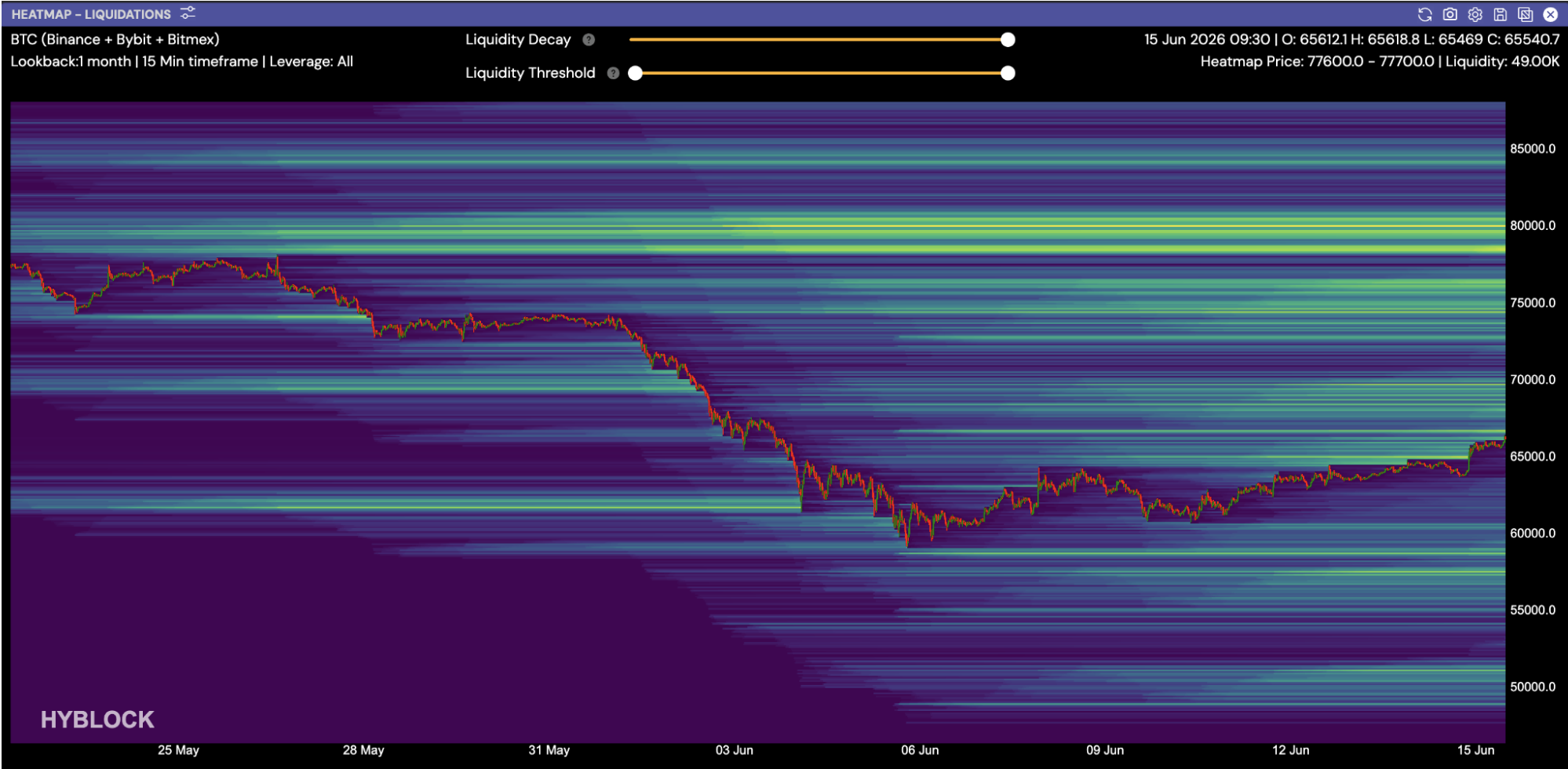This screenshot has width=1568, height=769.
Task: Click the "31 May" date axis label
Action: point(549,750)
